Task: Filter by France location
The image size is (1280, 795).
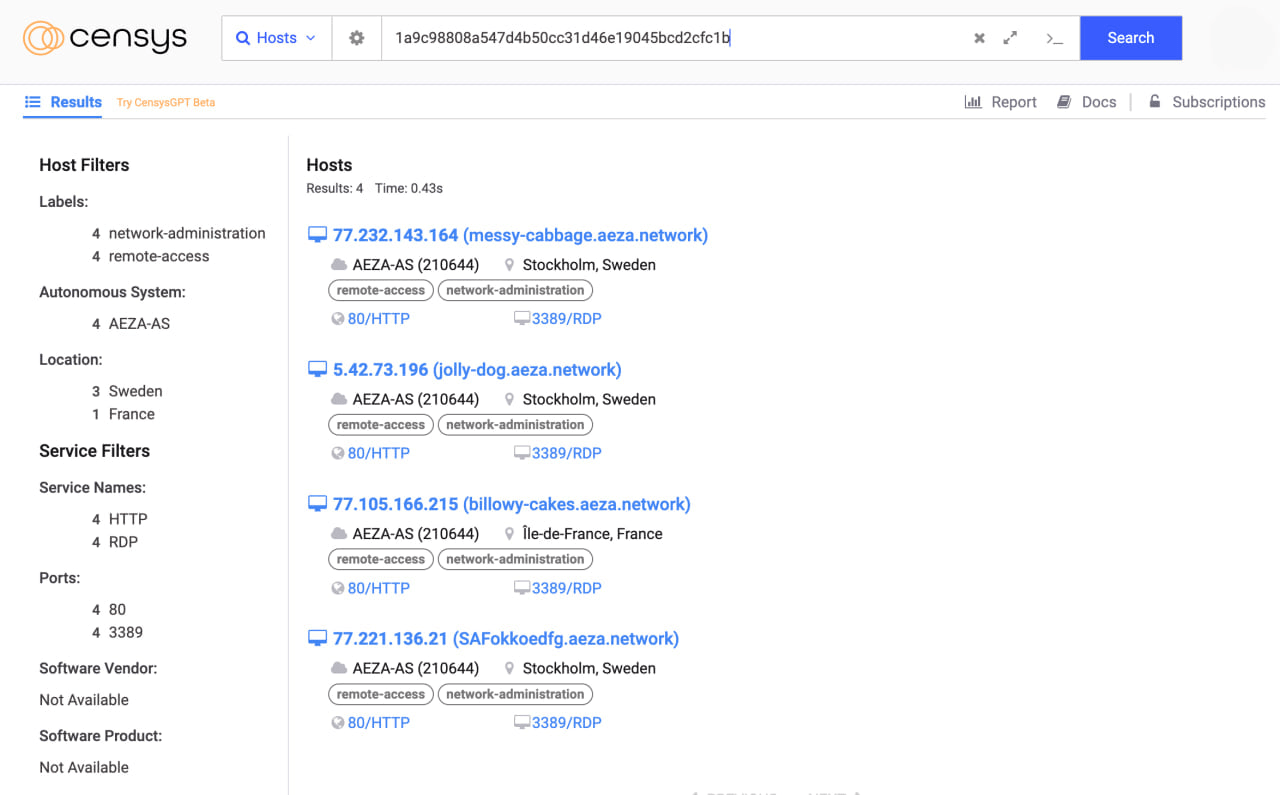Action: [131, 414]
